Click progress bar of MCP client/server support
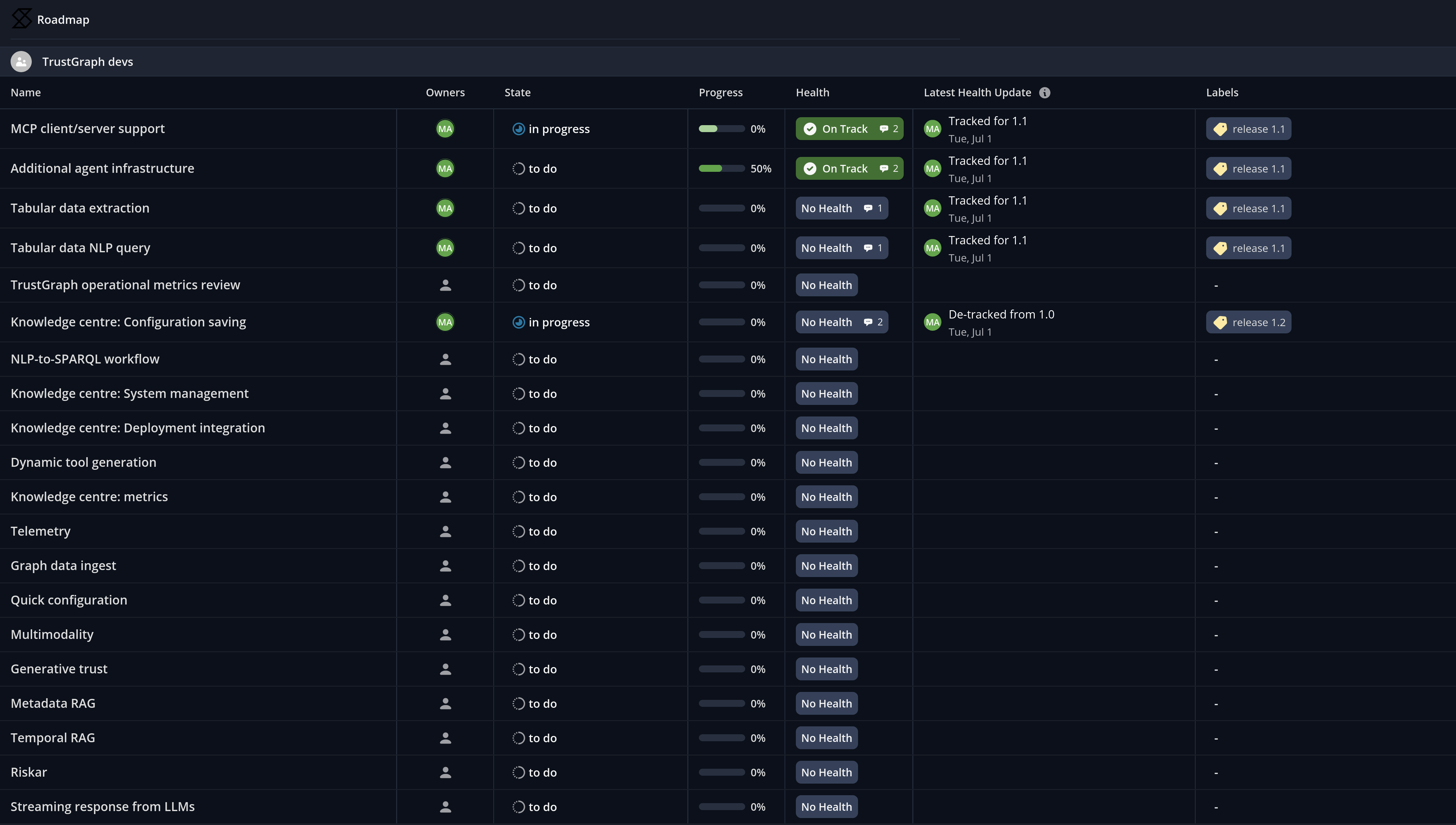Screen dimensions: 1456x825 pos(721,129)
